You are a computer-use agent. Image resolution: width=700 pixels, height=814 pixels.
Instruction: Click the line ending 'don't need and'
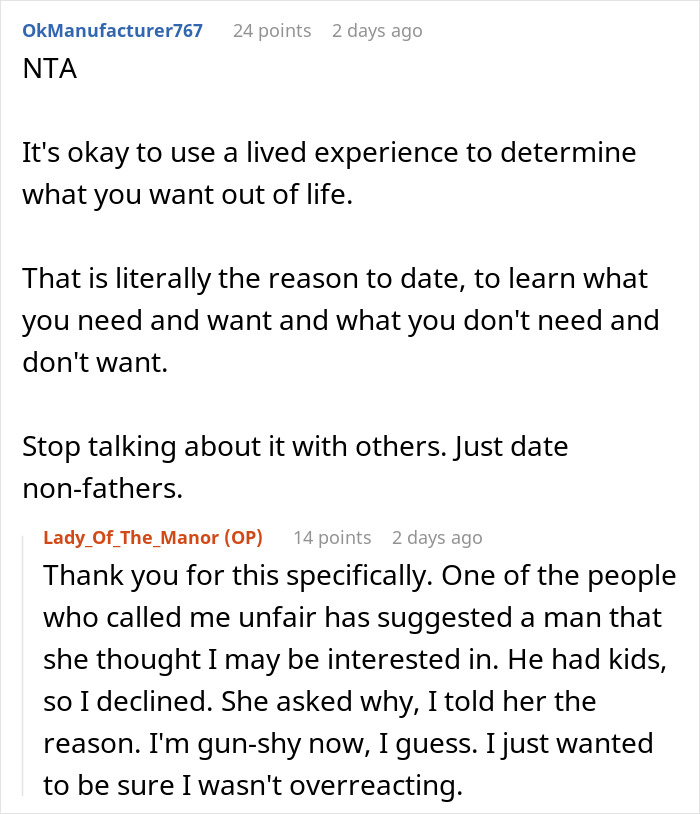coord(341,320)
